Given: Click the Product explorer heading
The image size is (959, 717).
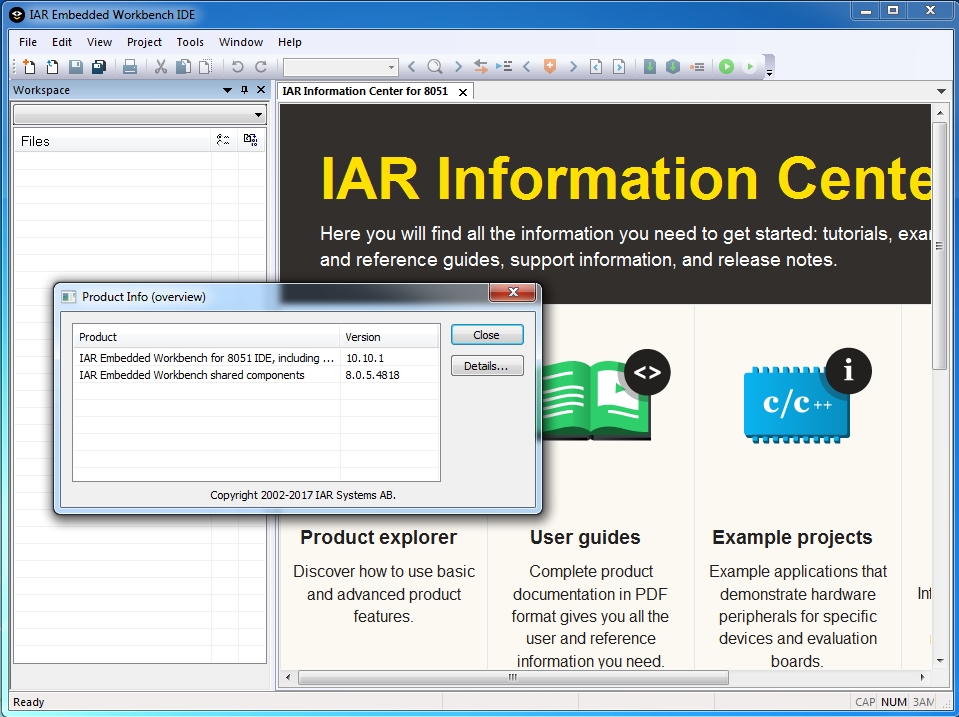Looking at the screenshot, I should tap(379, 537).
